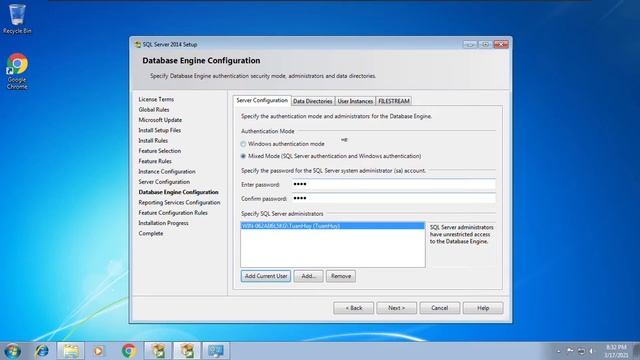Proceed with the Next > button
640x360 pixels.
pos(396,308)
